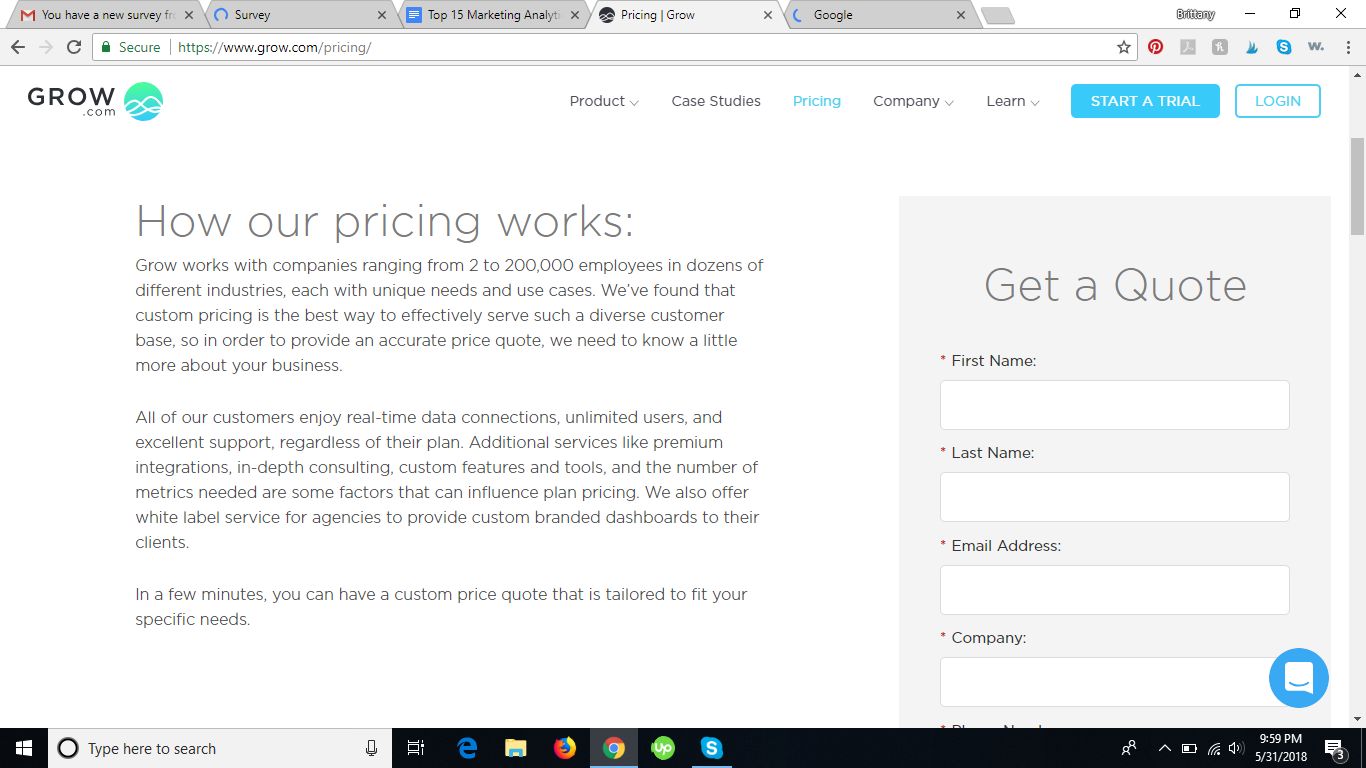This screenshot has height=768, width=1366.
Task: Open Skype from the taskbar
Action: (712, 748)
